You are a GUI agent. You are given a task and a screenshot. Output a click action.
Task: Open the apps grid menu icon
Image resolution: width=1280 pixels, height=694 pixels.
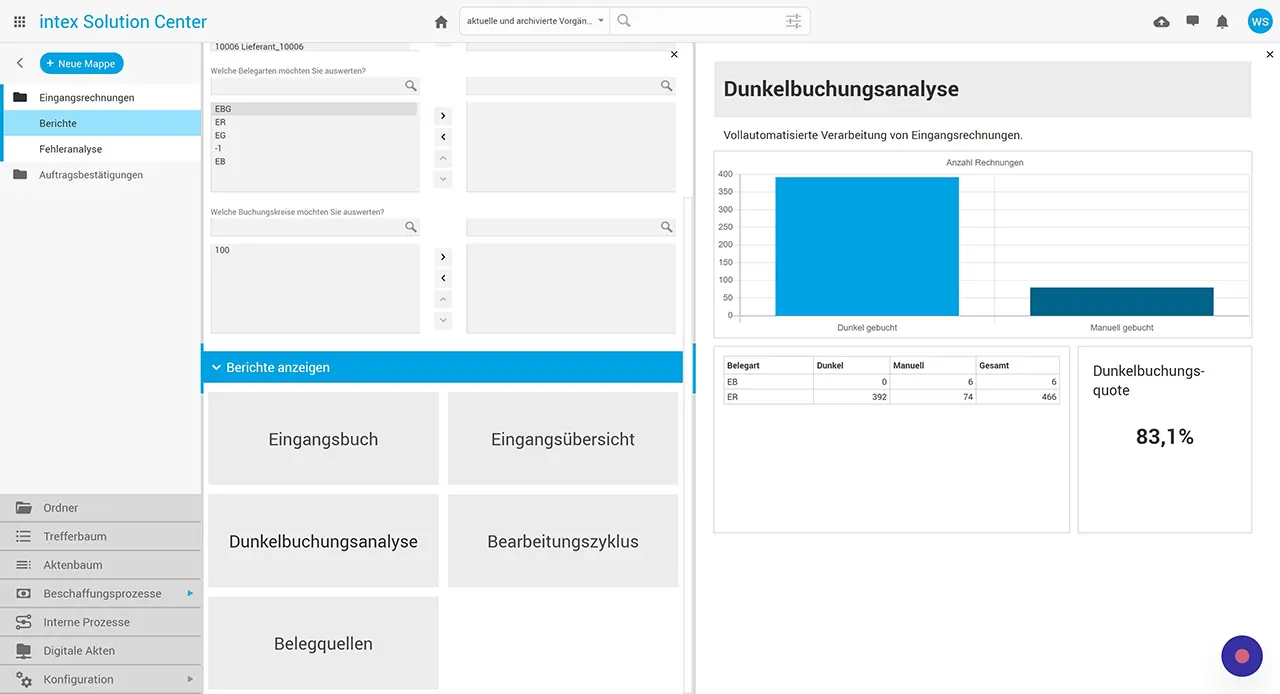click(20, 21)
